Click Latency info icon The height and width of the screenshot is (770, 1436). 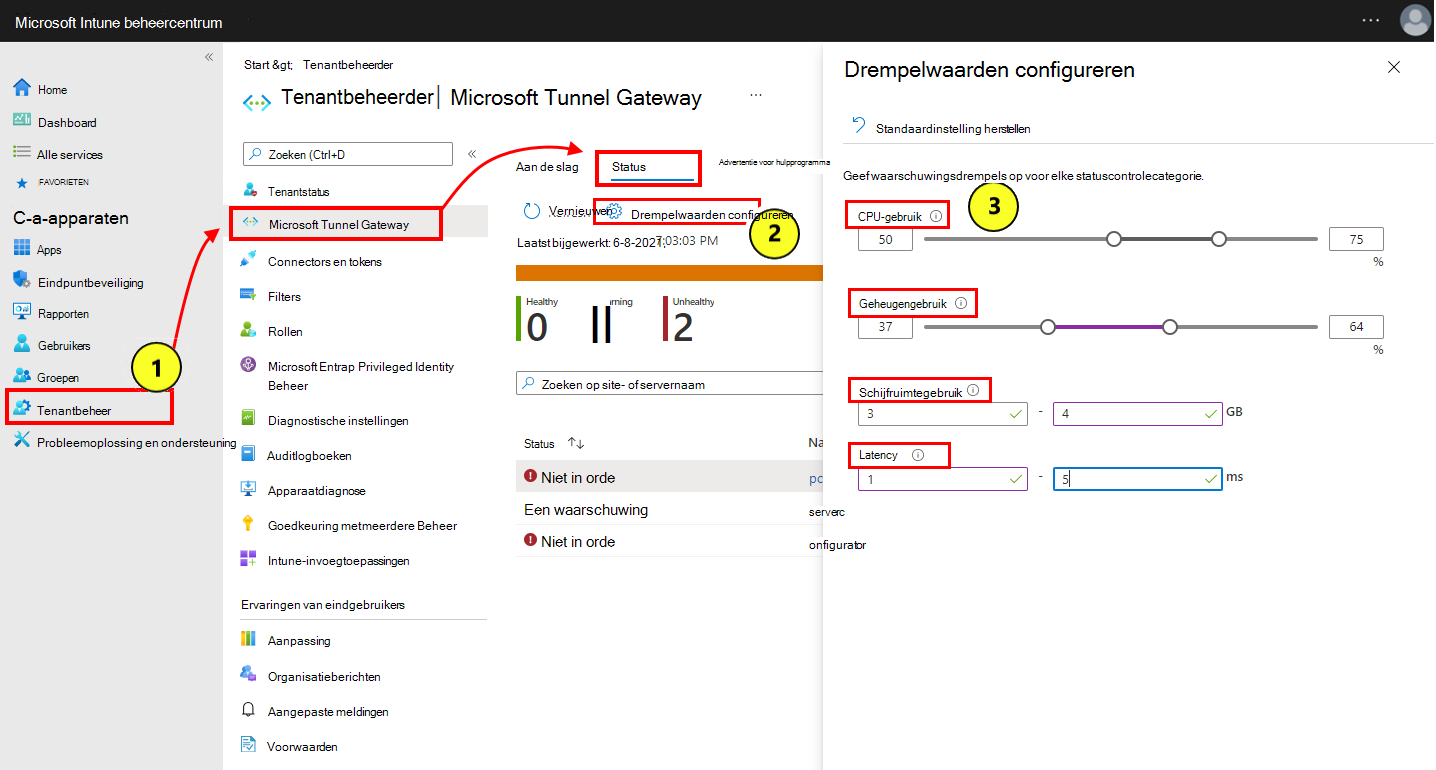[918, 455]
